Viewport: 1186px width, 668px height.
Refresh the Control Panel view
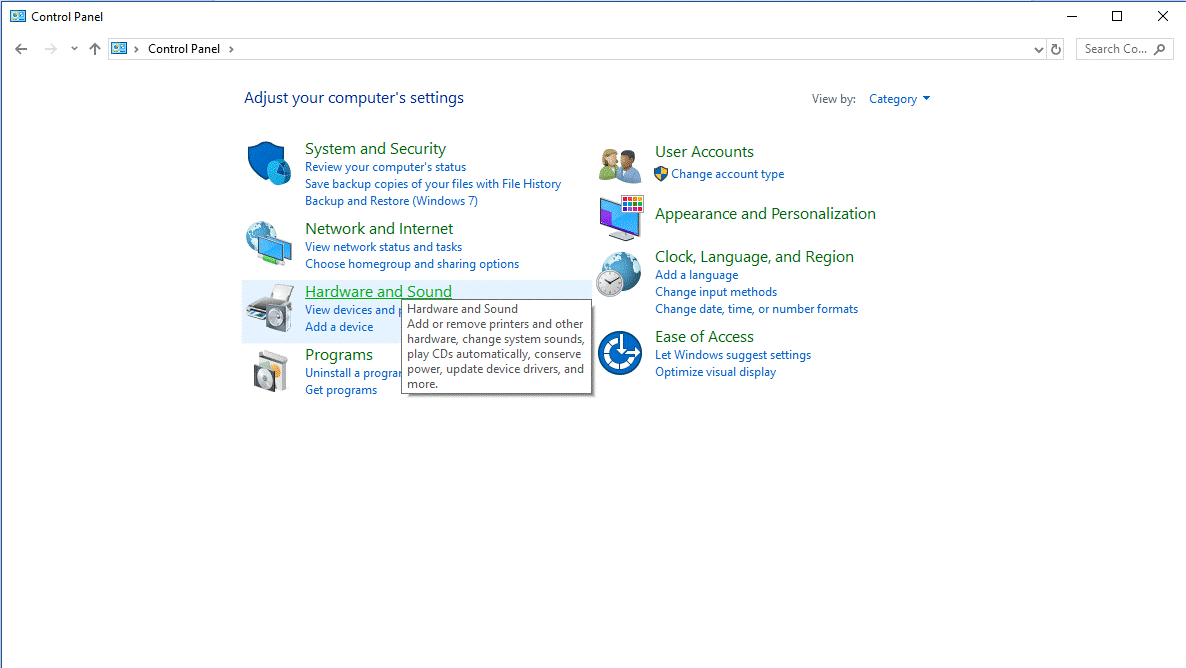pos(1056,49)
